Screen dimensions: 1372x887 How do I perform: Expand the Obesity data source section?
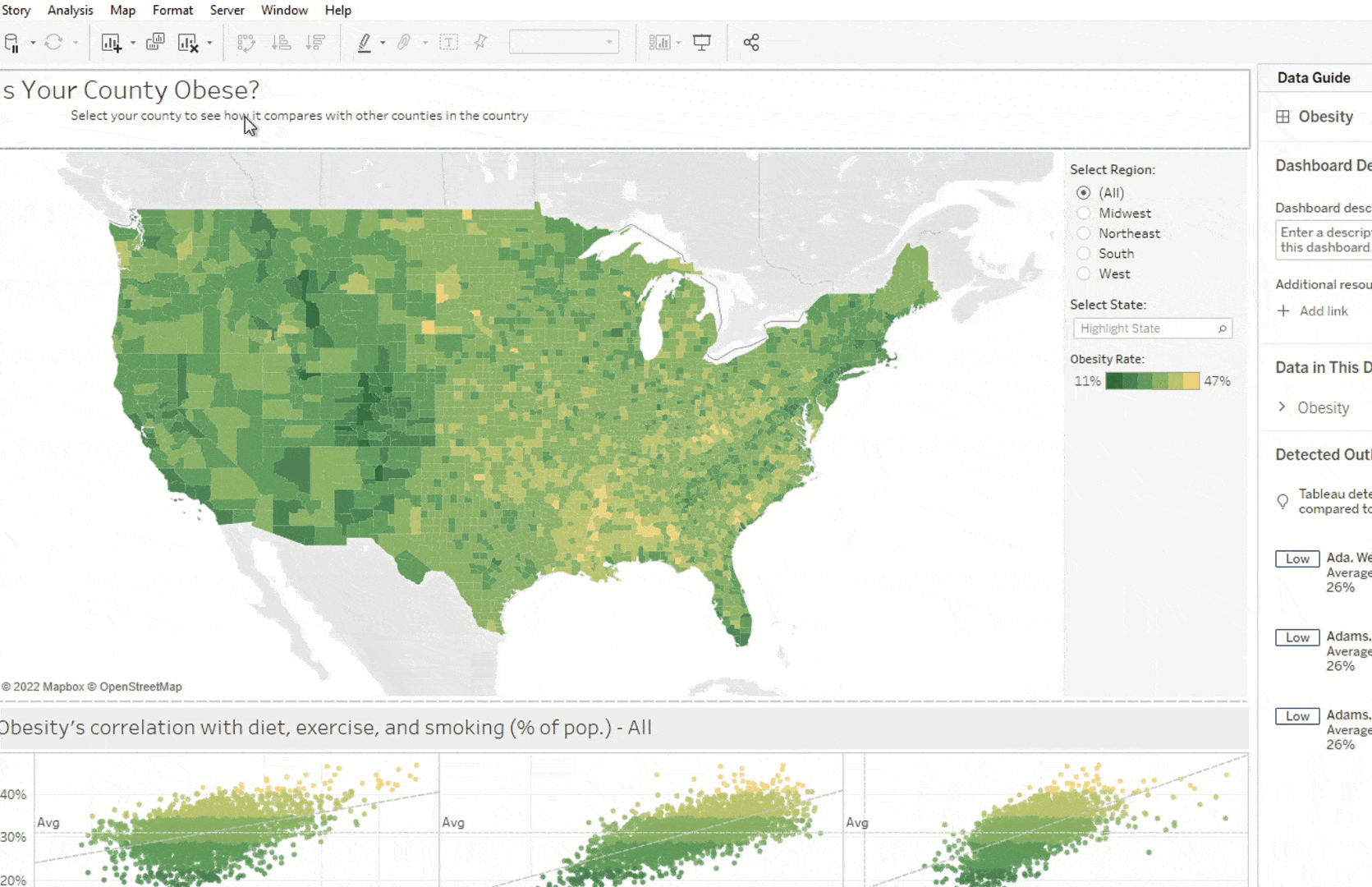pyautogui.click(x=1283, y=407)
